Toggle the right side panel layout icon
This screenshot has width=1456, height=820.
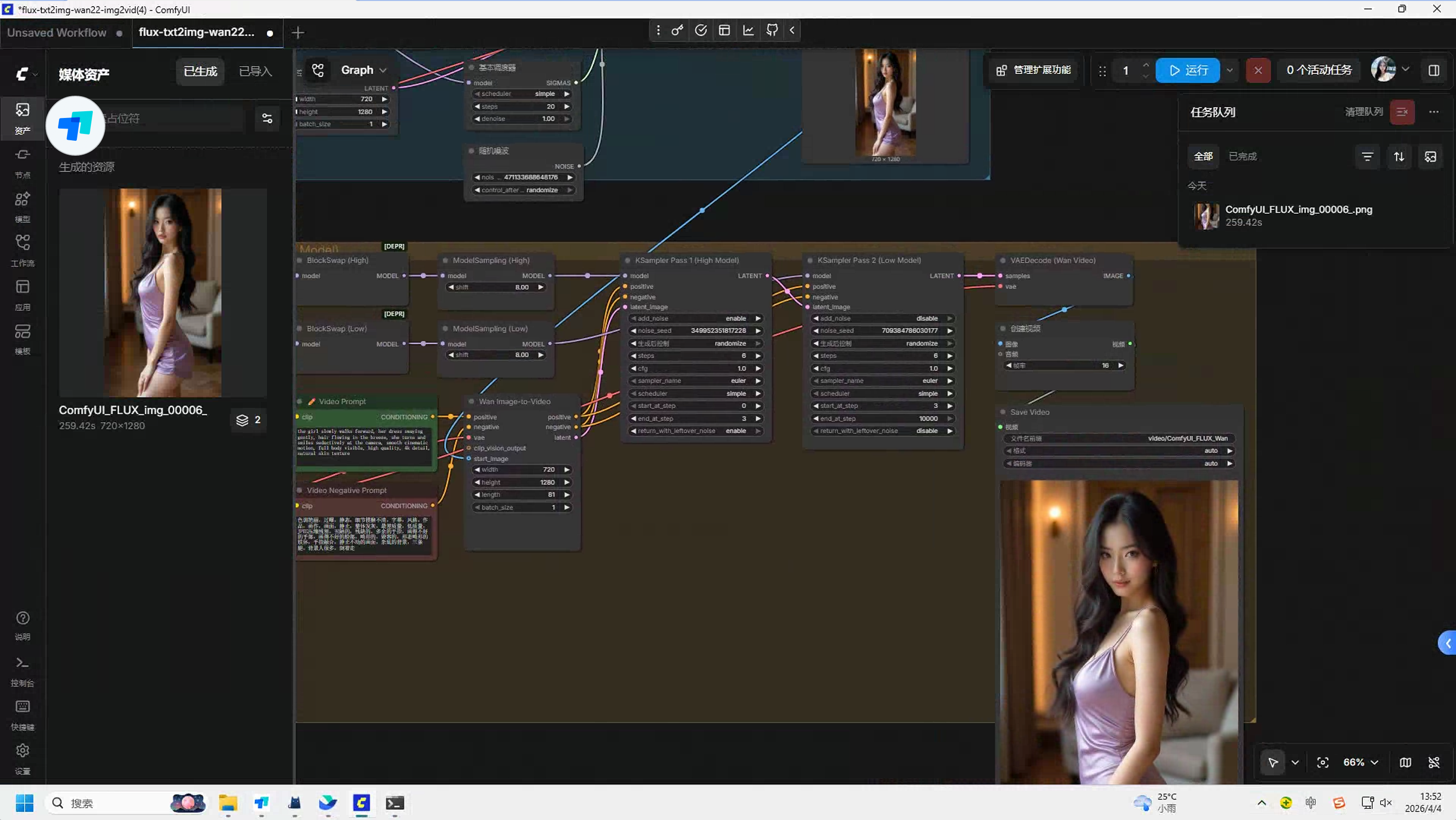tap(1433, 70)
